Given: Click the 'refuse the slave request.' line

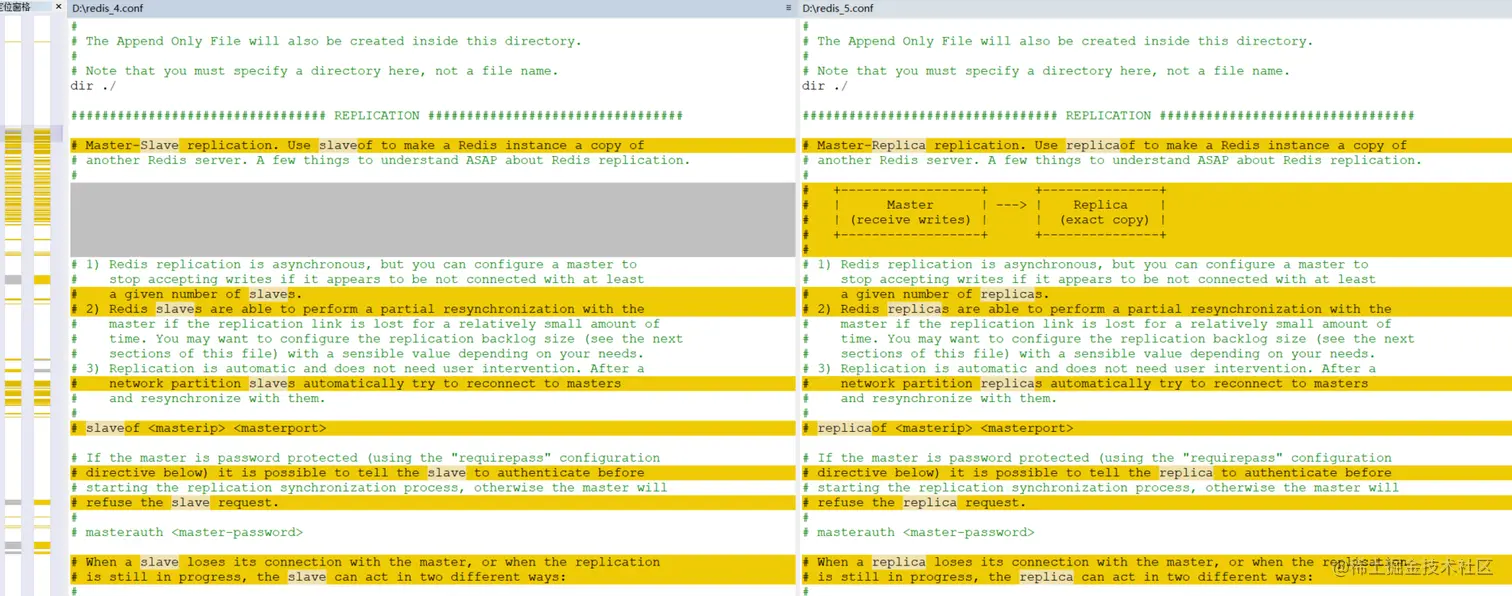Looking at the screenshot, I should click(432, 503).
